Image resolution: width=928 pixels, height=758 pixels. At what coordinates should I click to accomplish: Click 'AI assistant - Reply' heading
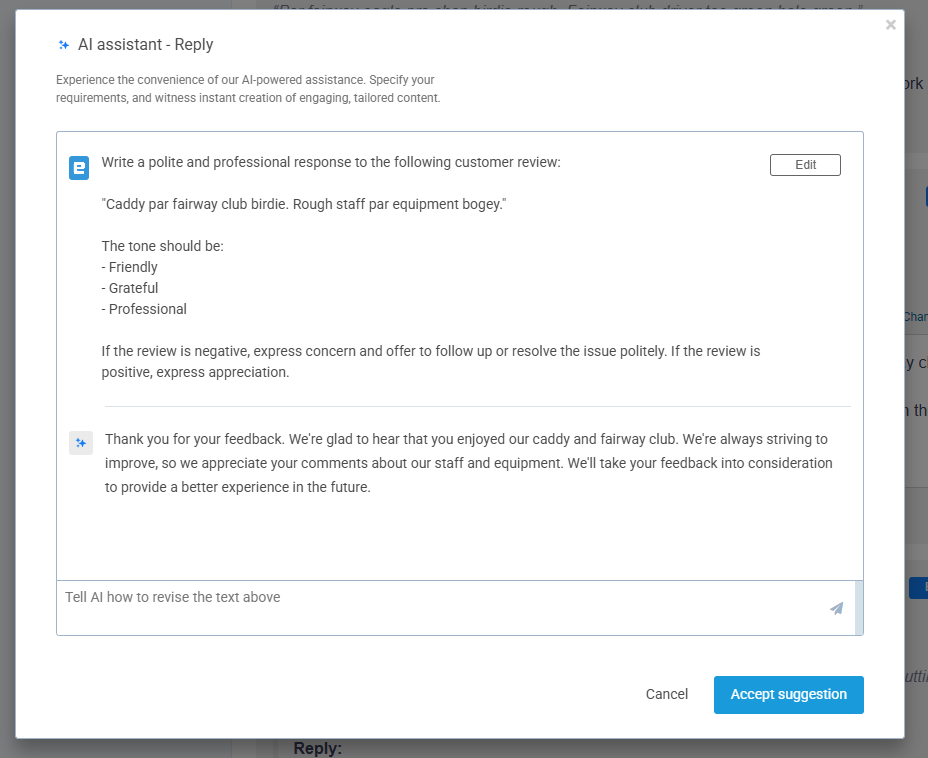point(146,44)
